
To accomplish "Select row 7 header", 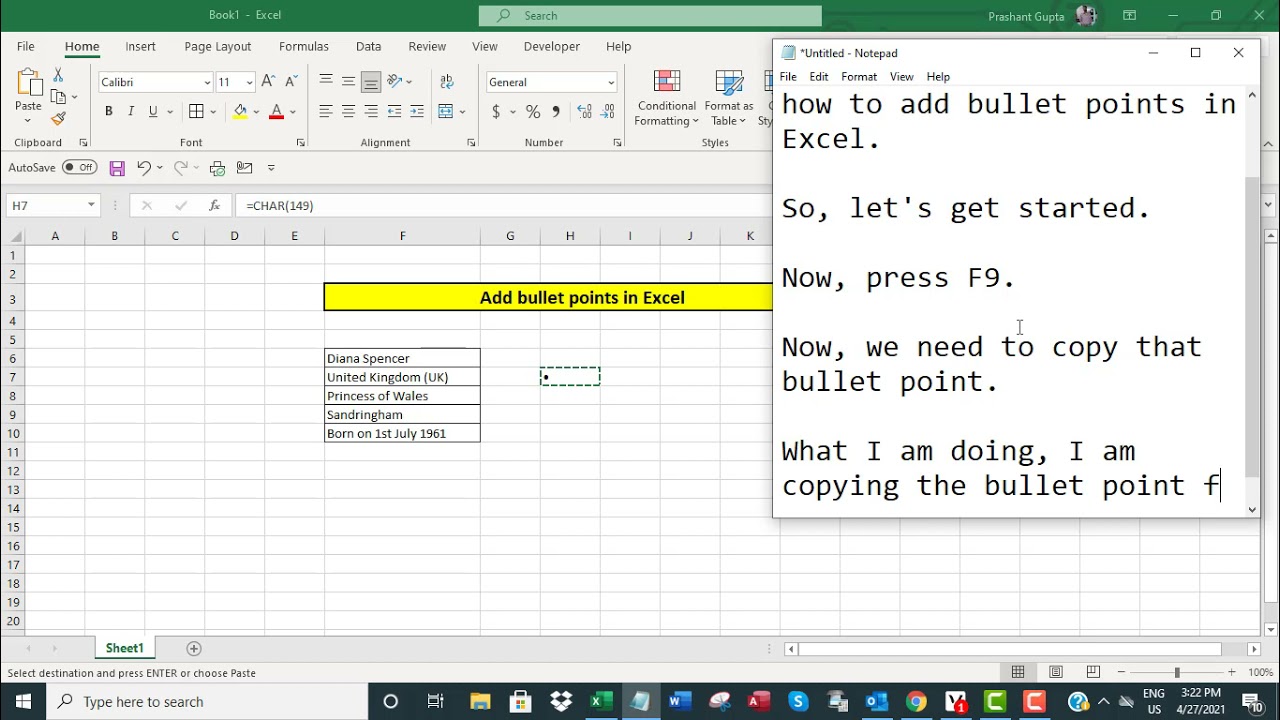I will pos(14,377).
